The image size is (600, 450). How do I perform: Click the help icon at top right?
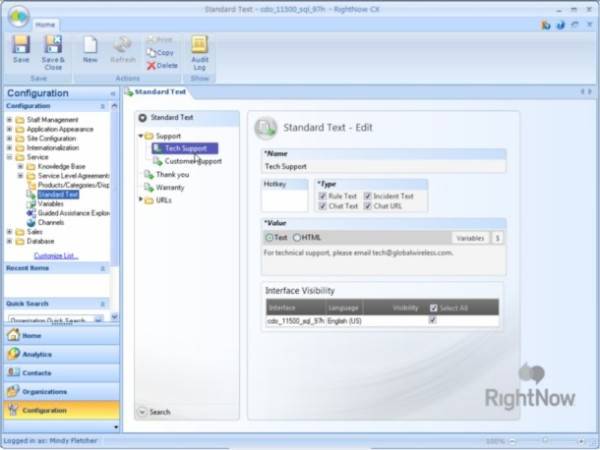[561, 25]
